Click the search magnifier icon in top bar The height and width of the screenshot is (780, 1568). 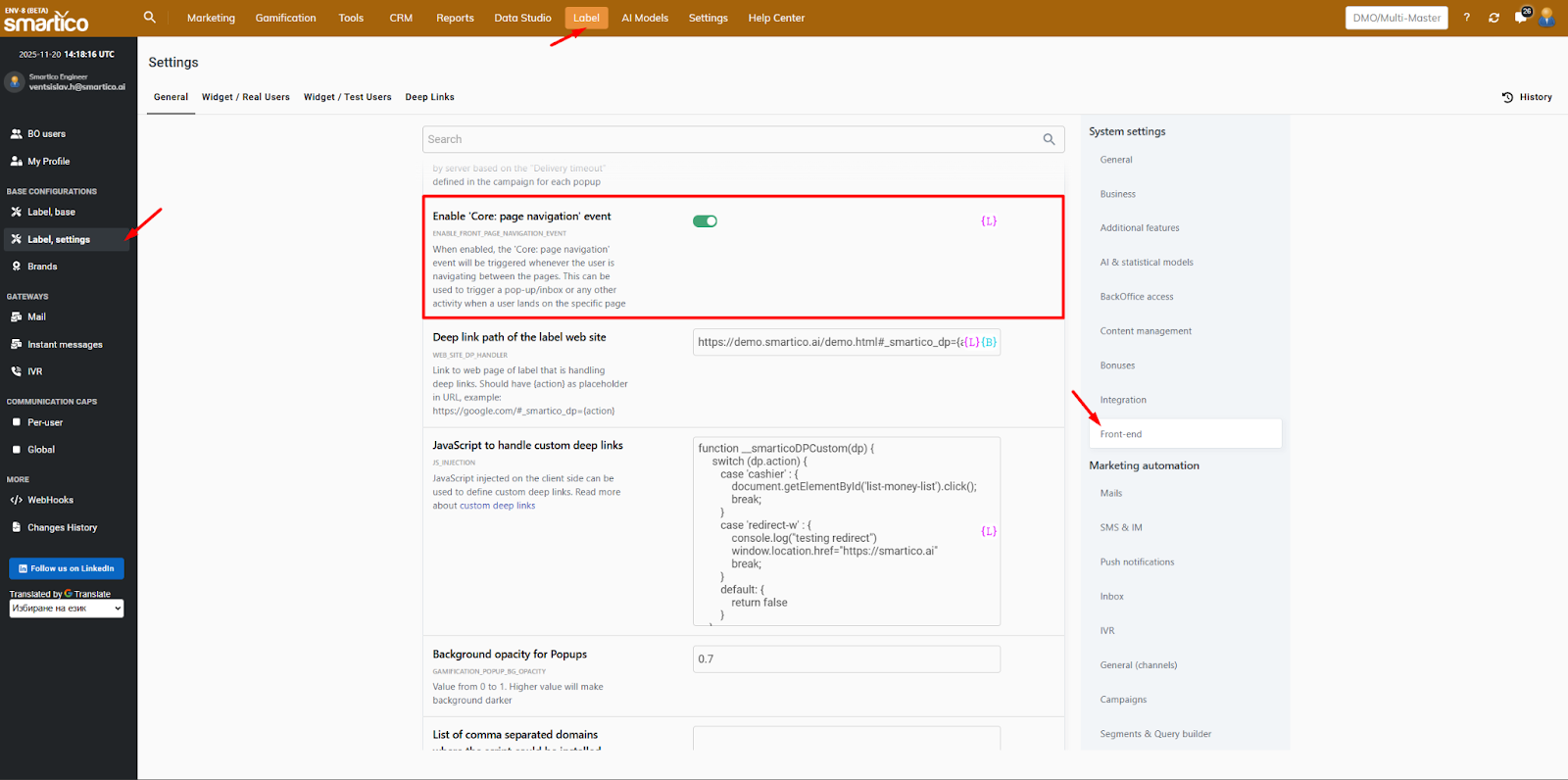(x=150, y=18)
